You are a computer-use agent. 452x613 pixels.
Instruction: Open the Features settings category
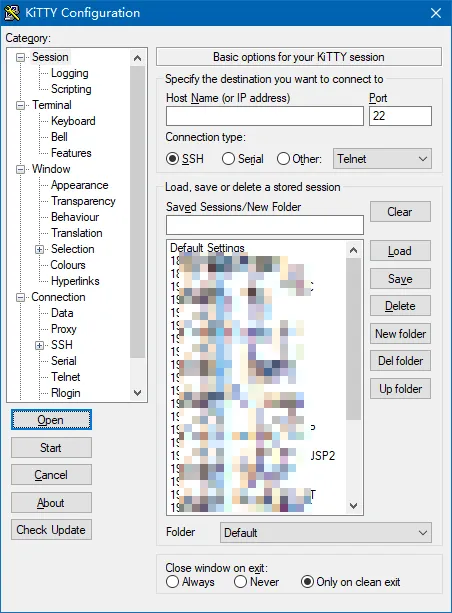[x=71, y=153]
